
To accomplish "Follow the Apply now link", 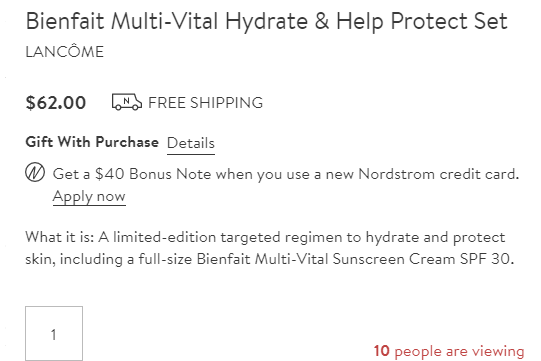I will point(89,196).
